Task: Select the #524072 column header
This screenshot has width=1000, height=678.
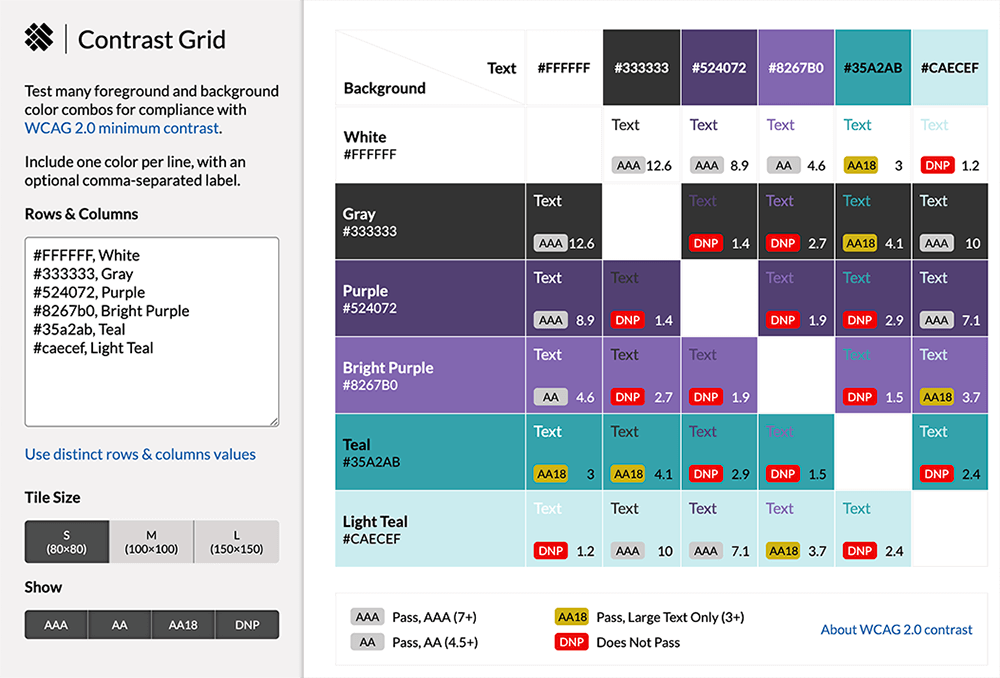Action: click(x=719, y=67)
